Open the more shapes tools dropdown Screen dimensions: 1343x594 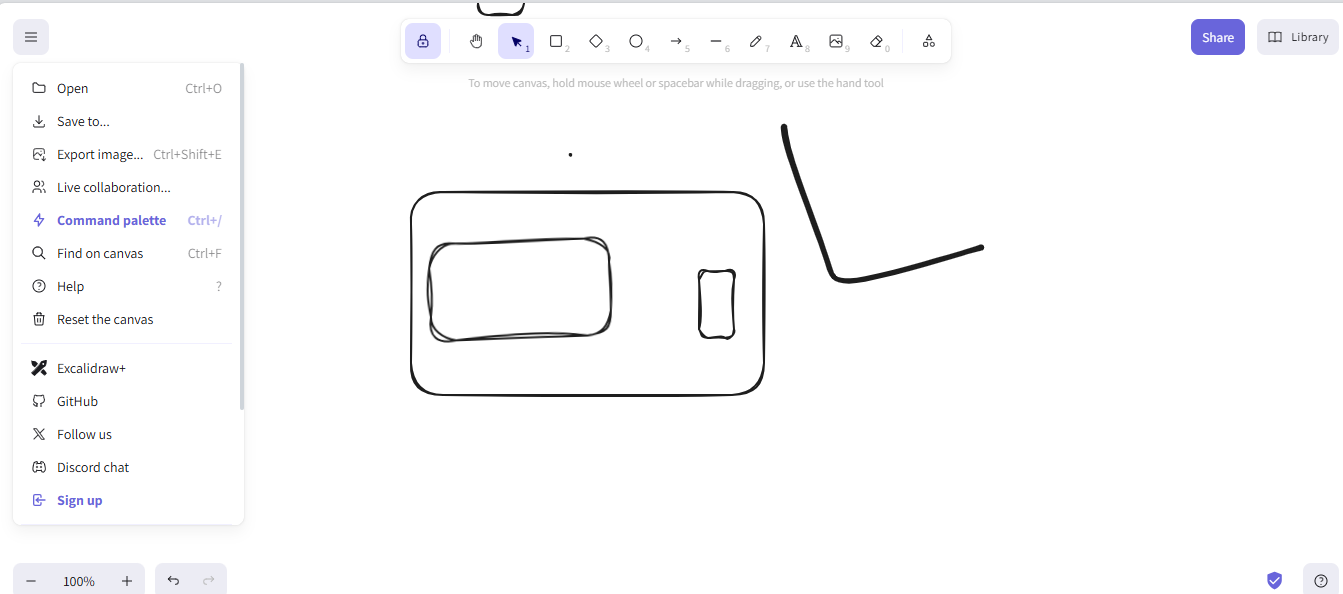click(928, 41)
